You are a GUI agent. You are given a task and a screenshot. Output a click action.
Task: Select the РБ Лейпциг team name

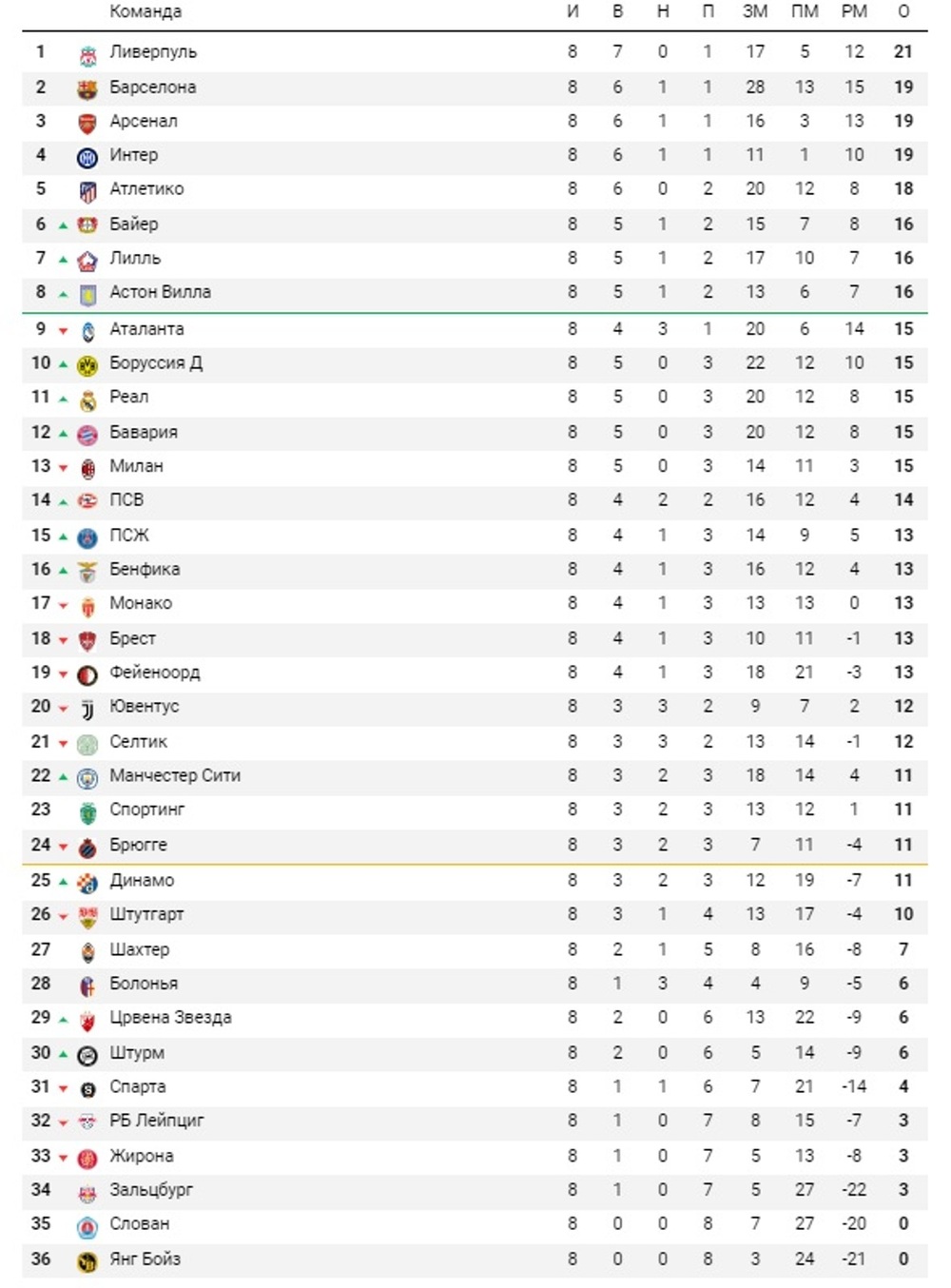157,1121
